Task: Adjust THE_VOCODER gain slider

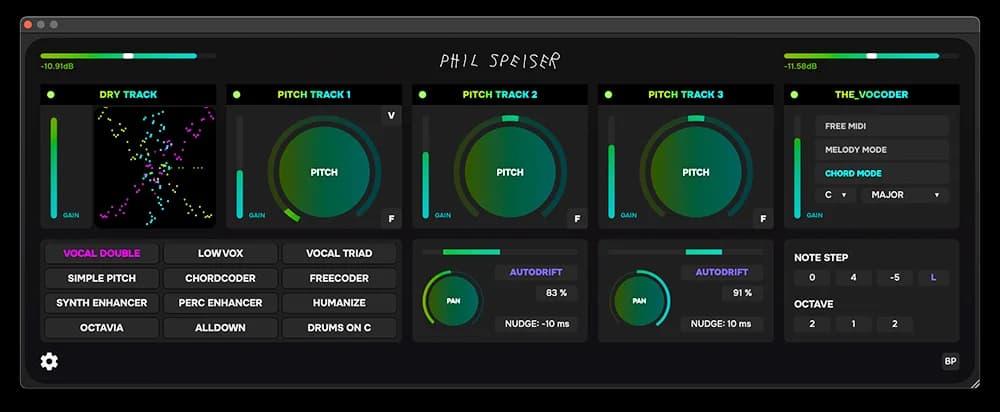Action: click(x=797, y=168)
